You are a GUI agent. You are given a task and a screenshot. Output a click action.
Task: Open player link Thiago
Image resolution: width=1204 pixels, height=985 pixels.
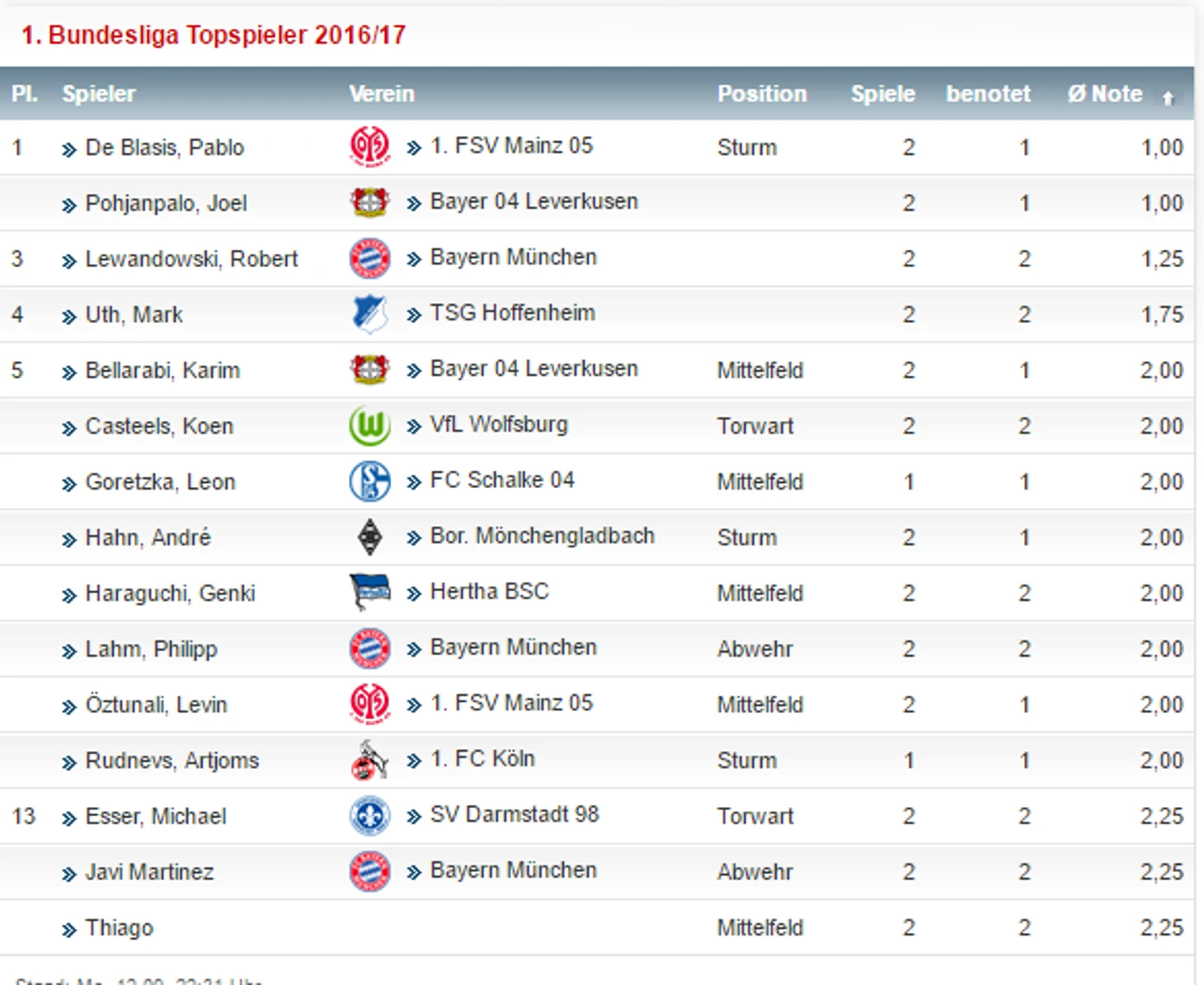[x=120, y=928]
